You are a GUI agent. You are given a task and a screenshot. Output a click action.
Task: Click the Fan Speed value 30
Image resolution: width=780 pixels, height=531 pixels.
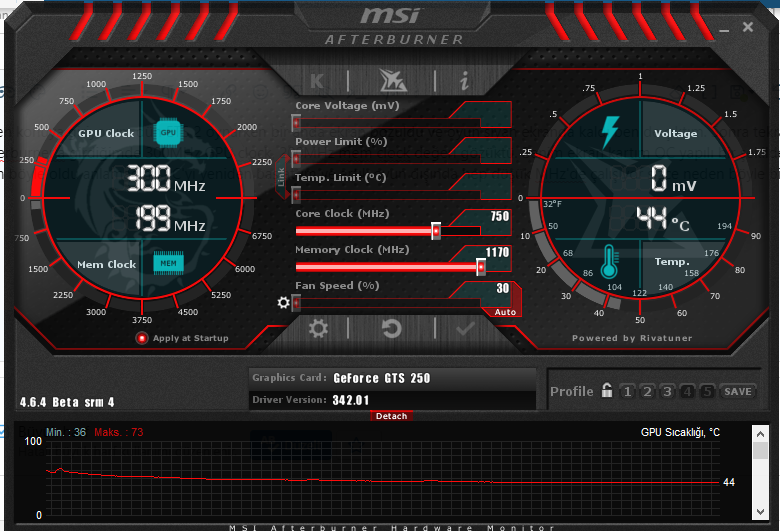point(502,288)
